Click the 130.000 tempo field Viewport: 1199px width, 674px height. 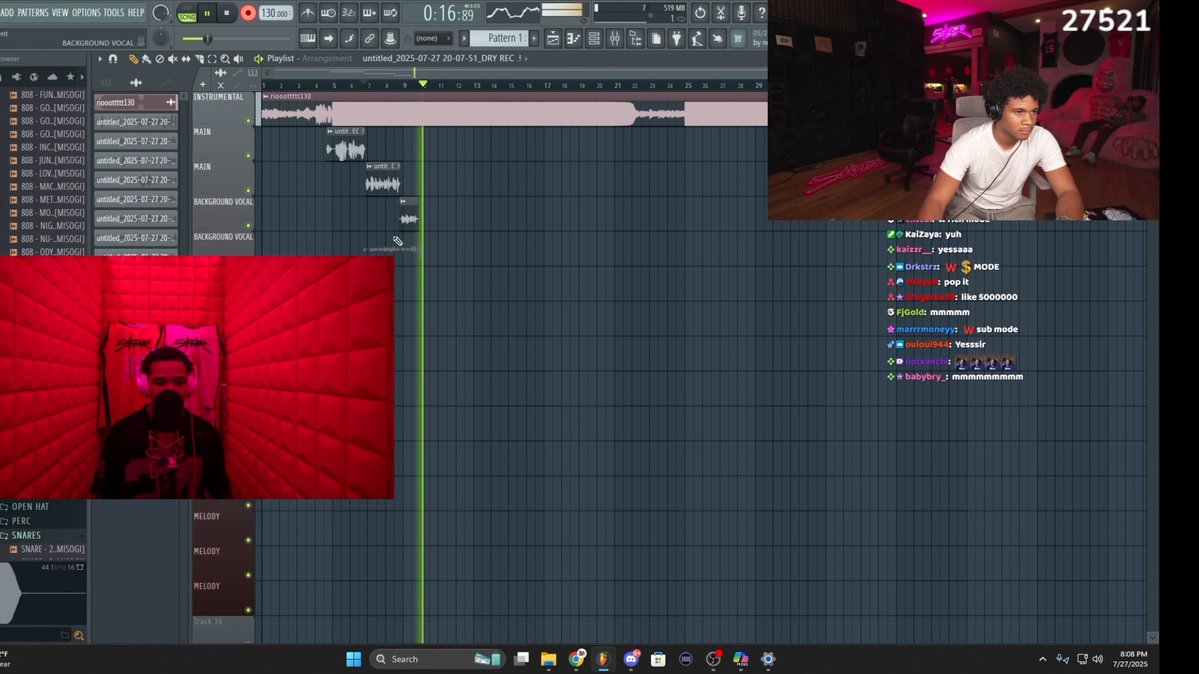click(x=275, y=13)
